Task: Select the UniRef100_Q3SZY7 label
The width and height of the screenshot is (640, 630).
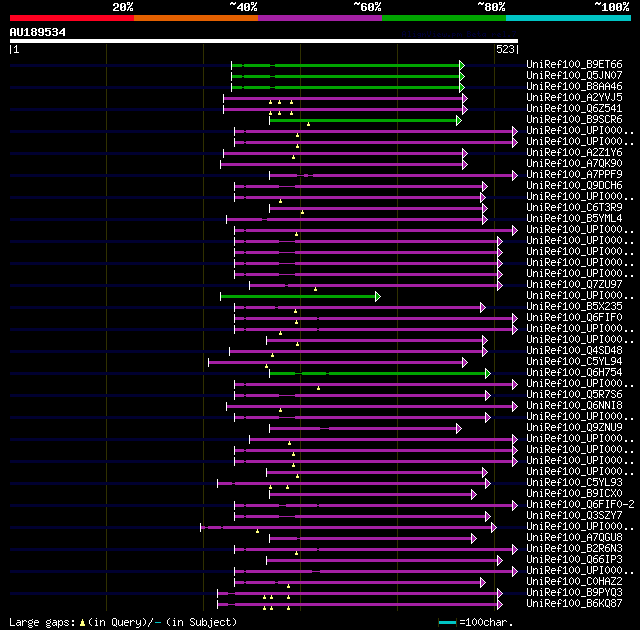Action: [x=574, y=516]
